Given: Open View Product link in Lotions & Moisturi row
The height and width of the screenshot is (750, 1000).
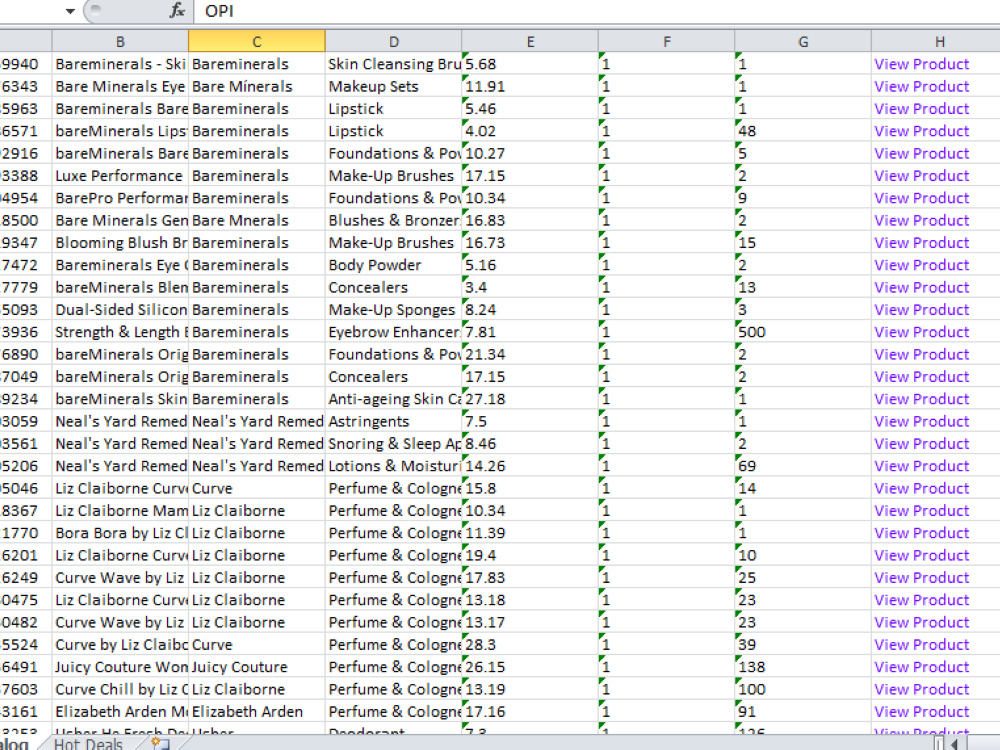Looking at the screenshot, I should click(x=922, y=466).
